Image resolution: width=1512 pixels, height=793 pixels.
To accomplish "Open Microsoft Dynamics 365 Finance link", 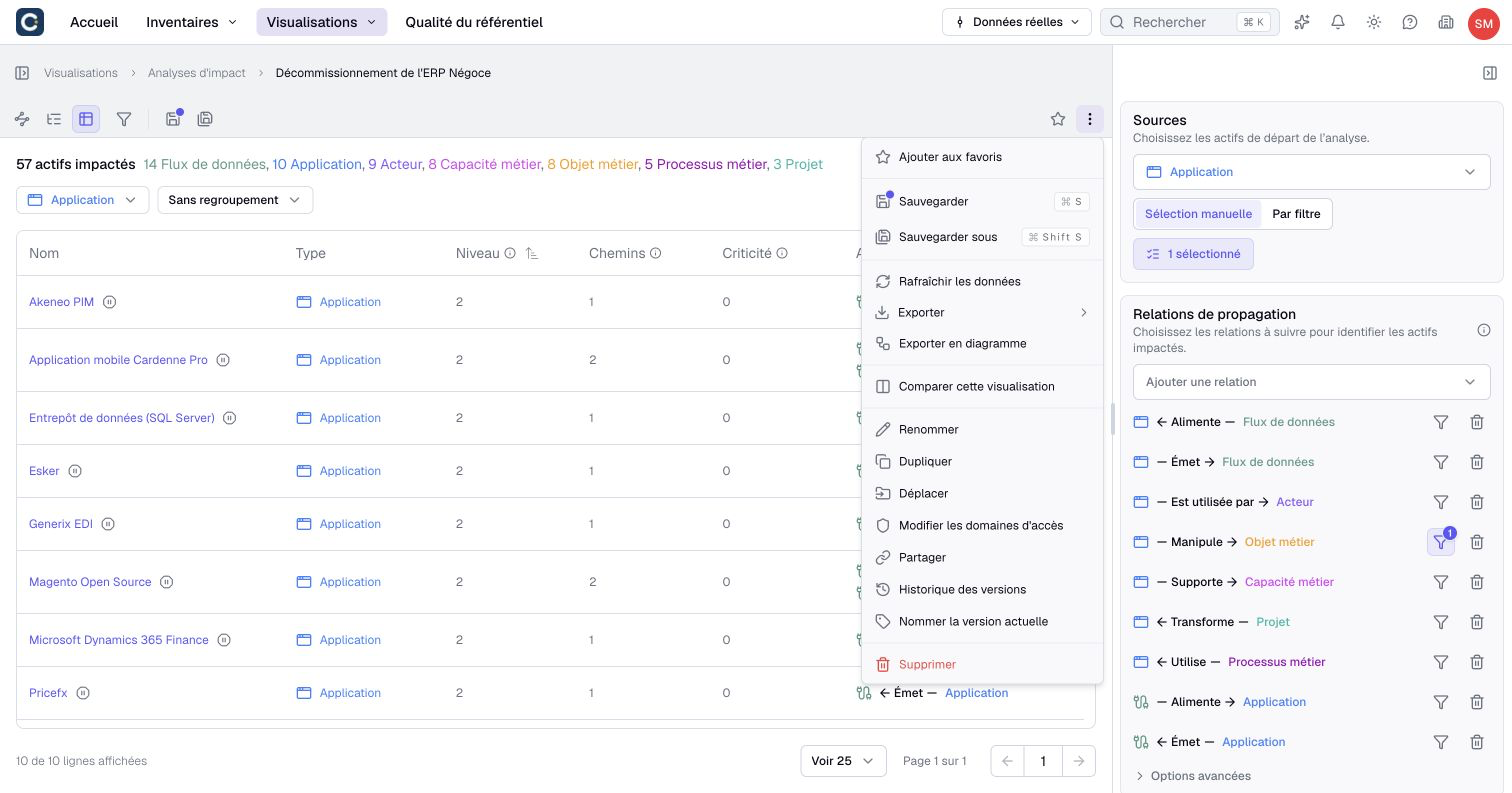I will tap(119, 640).
